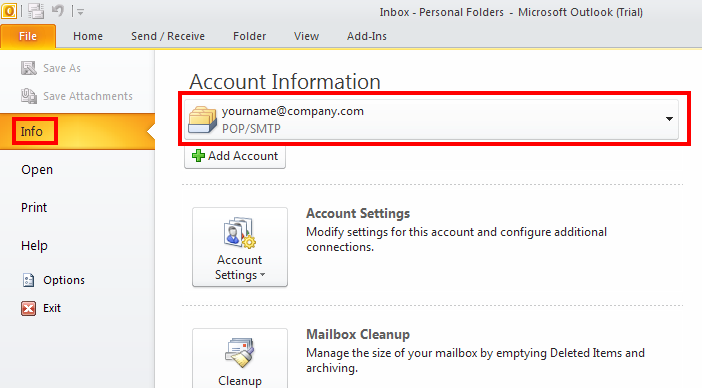Go to the View tab
This screenshot has width=702, height=388.
click(x=306, y=36)
